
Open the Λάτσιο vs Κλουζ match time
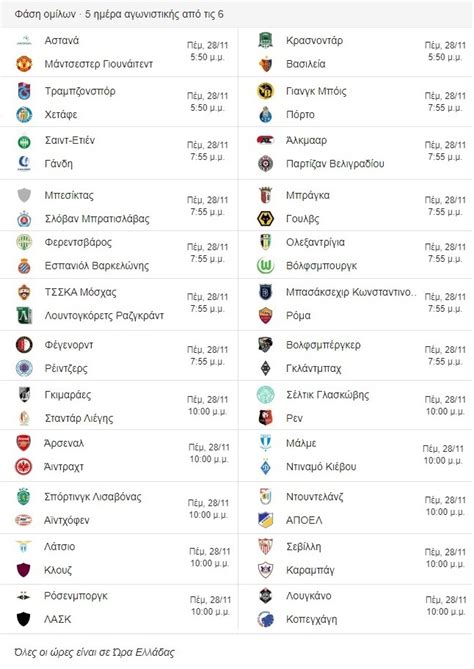(x=209, y=558)
